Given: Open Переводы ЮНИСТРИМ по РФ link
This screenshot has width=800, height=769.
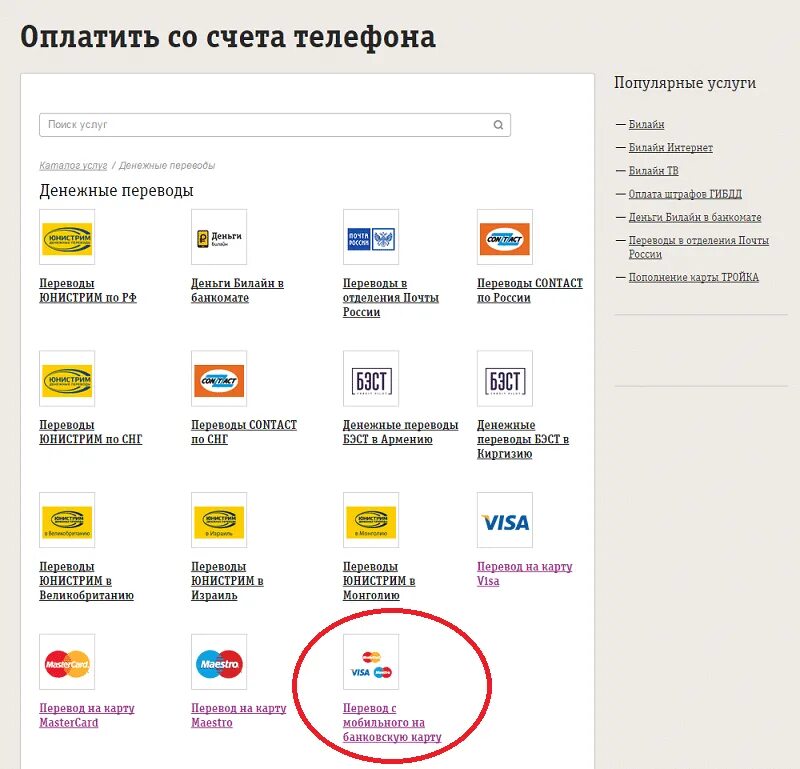Looking at the screenshot, I should tap(88, 290).
